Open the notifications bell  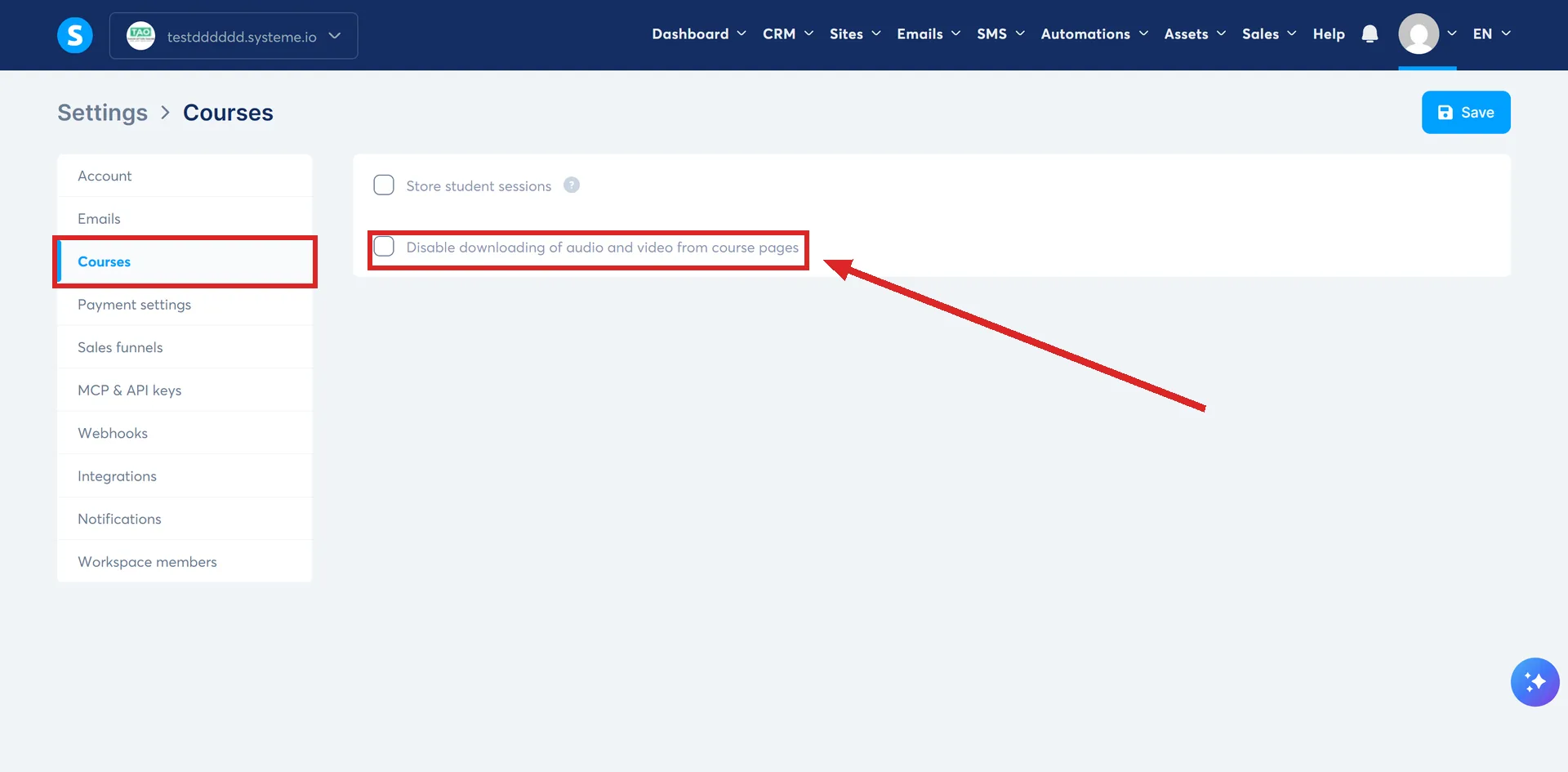coord(1370,34)
